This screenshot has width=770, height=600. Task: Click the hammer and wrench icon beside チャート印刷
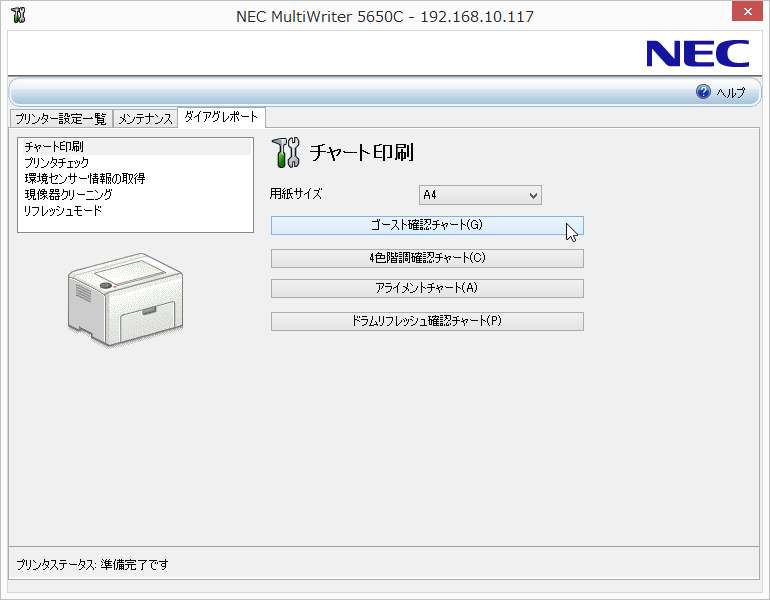pos(286,152)
